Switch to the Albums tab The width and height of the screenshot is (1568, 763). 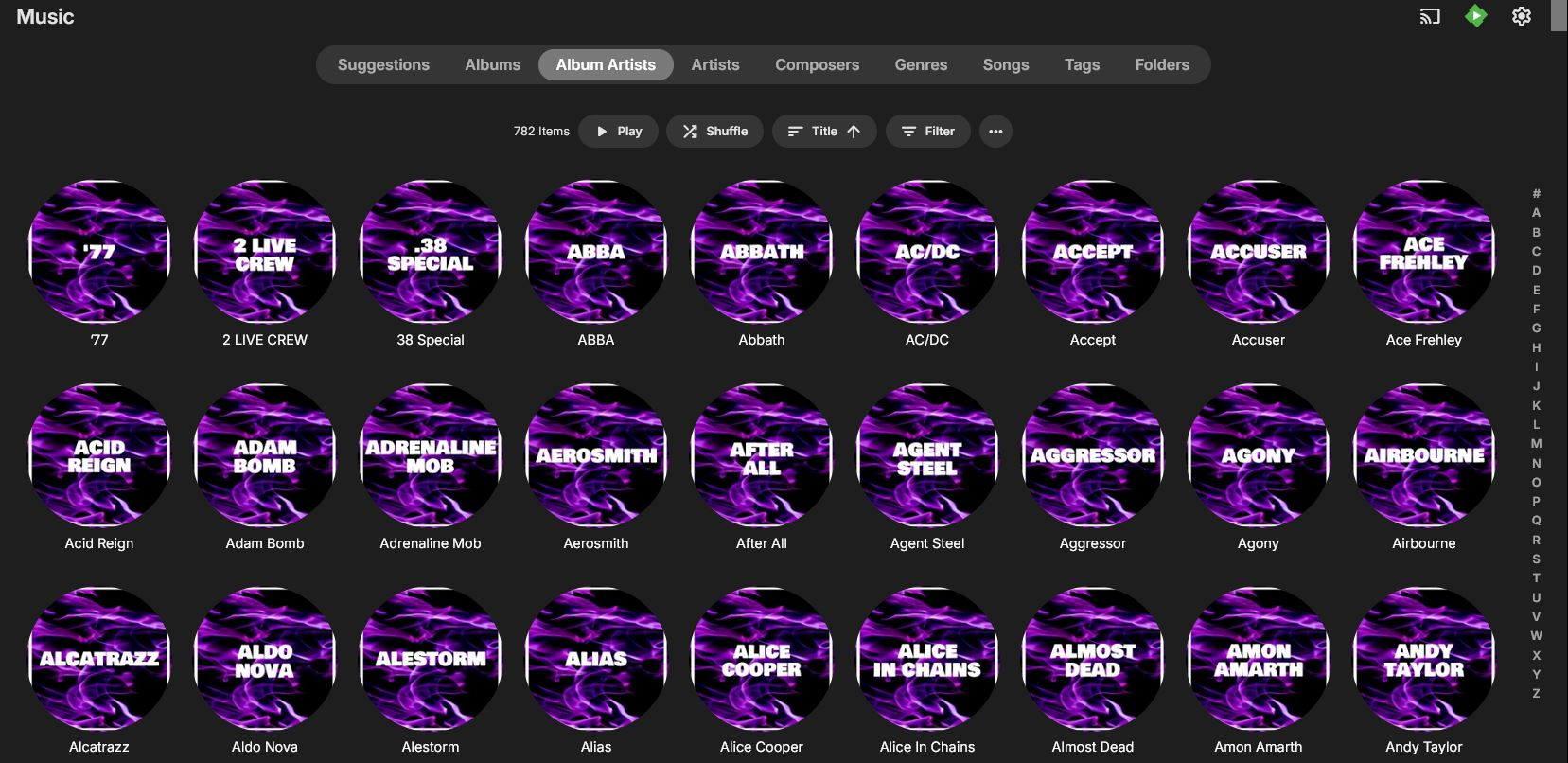coord(492,64)
